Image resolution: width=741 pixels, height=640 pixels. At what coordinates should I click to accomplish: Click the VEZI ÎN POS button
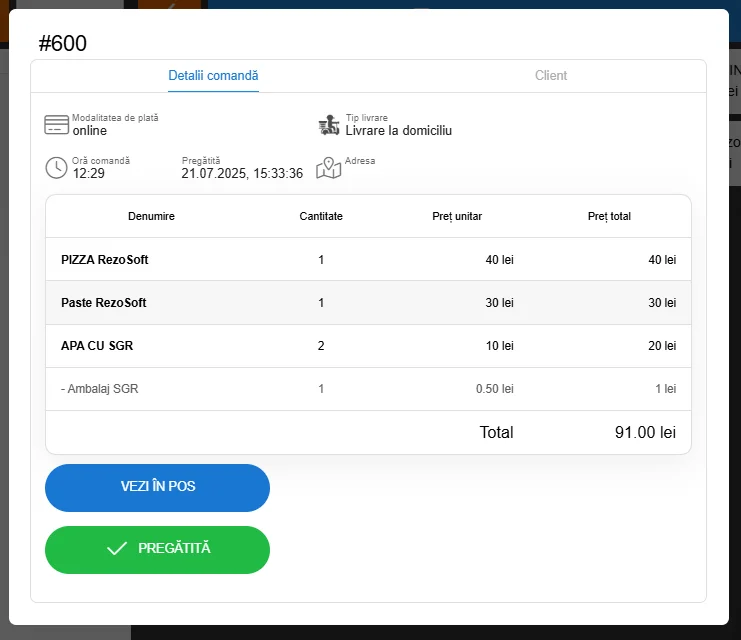157,487
